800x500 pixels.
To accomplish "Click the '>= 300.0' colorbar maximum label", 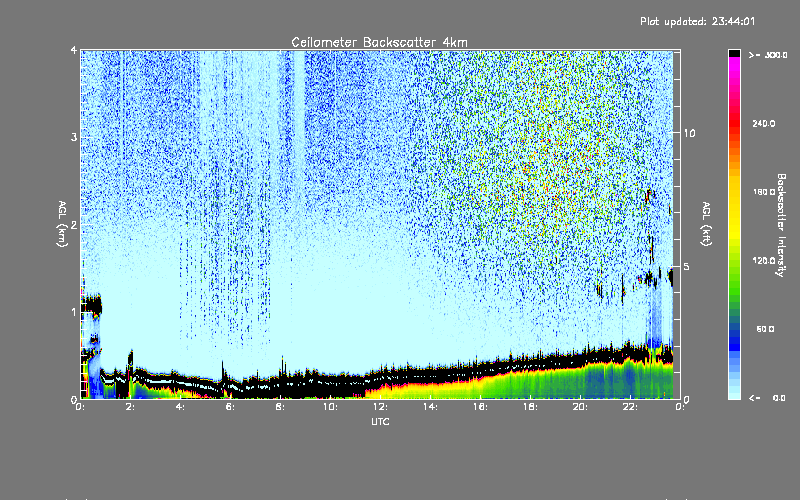I will click(x=768, y=55).
